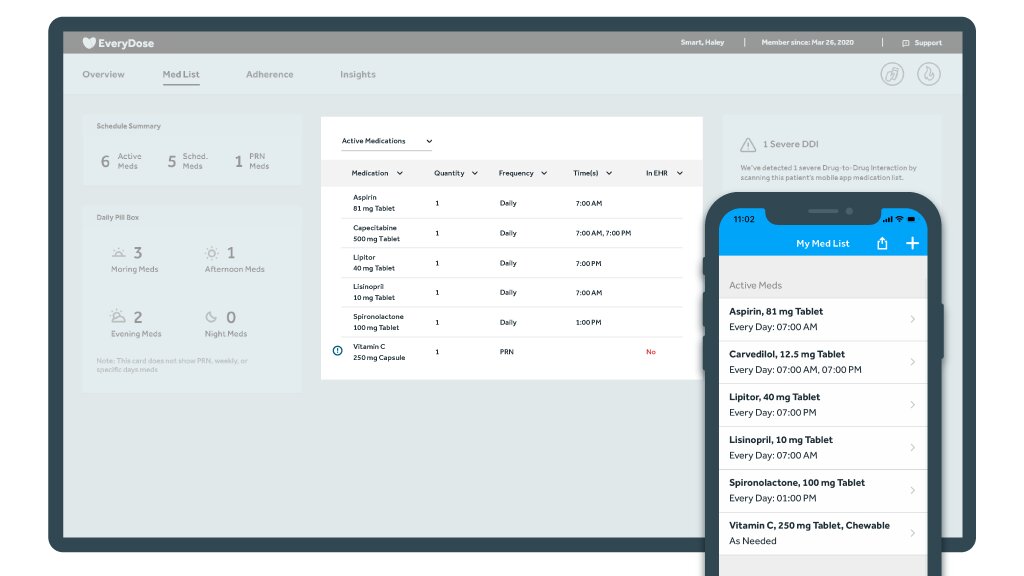Viewport: 1024px width, 576px height.
Task: Expand the Quantity column dropdown
Action: click(475, 173)
